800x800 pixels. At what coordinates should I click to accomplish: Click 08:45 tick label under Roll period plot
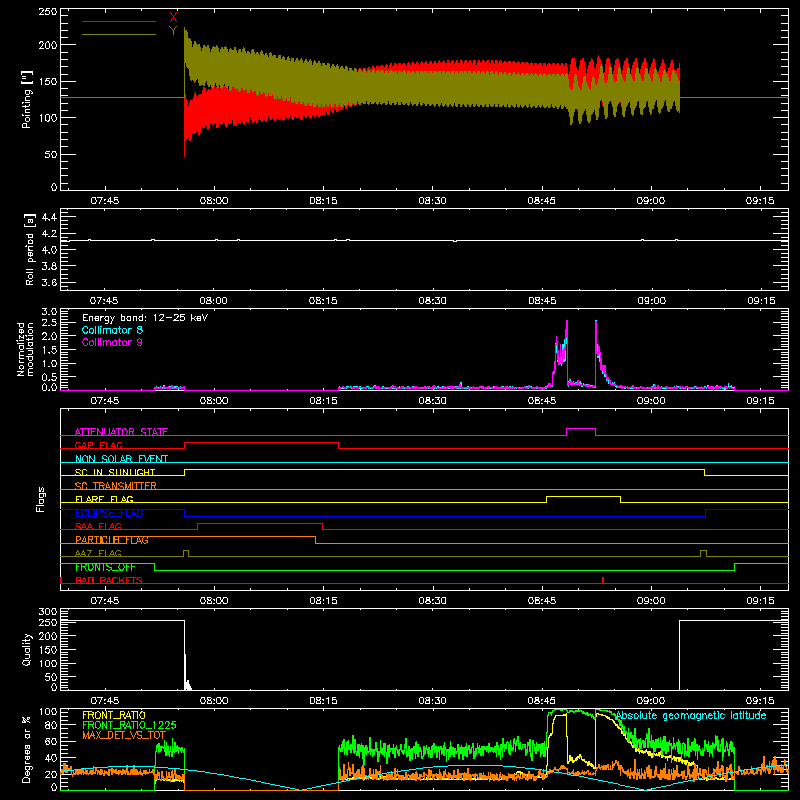pyautogui.click(x=542, y=301)
